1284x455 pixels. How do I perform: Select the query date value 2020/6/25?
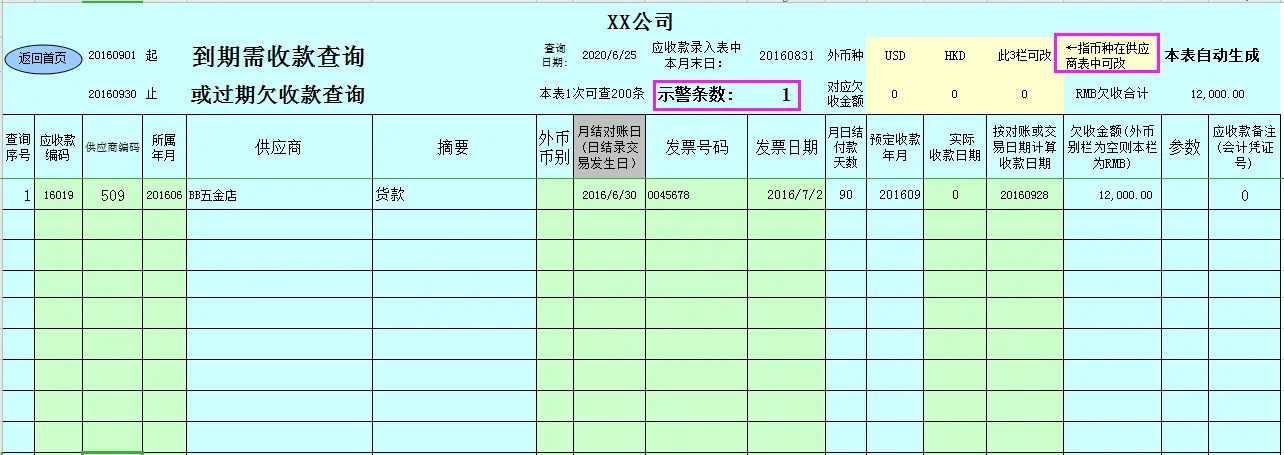(608, 56)
